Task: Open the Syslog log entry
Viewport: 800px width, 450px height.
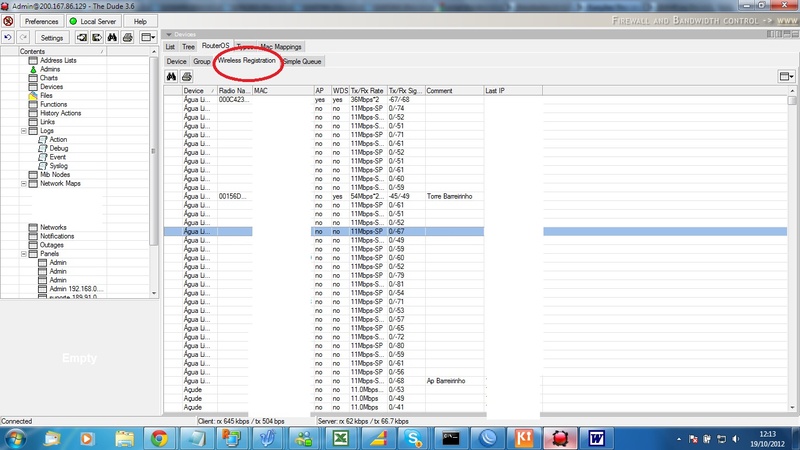Action: tap(58, 166)
